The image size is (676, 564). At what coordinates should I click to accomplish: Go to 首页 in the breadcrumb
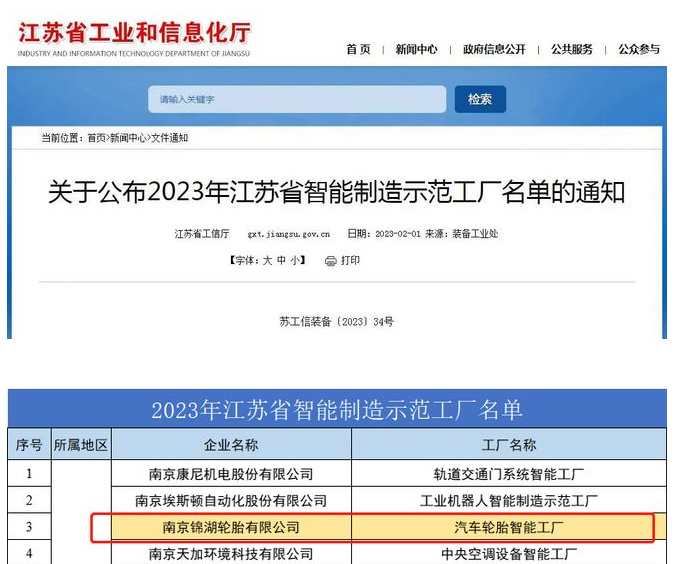[x=96, y=138]
